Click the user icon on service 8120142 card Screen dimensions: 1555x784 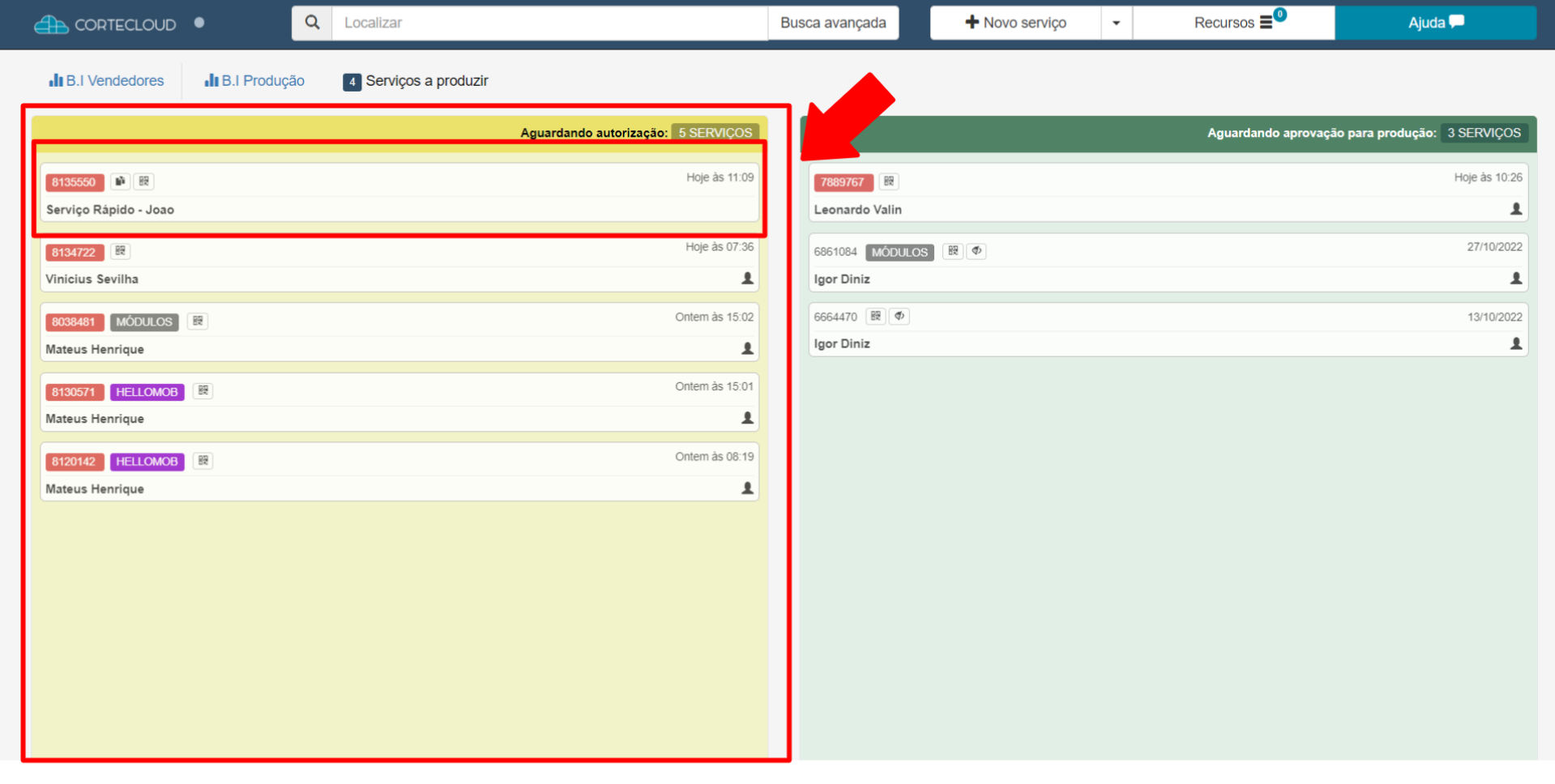[747, 488]
